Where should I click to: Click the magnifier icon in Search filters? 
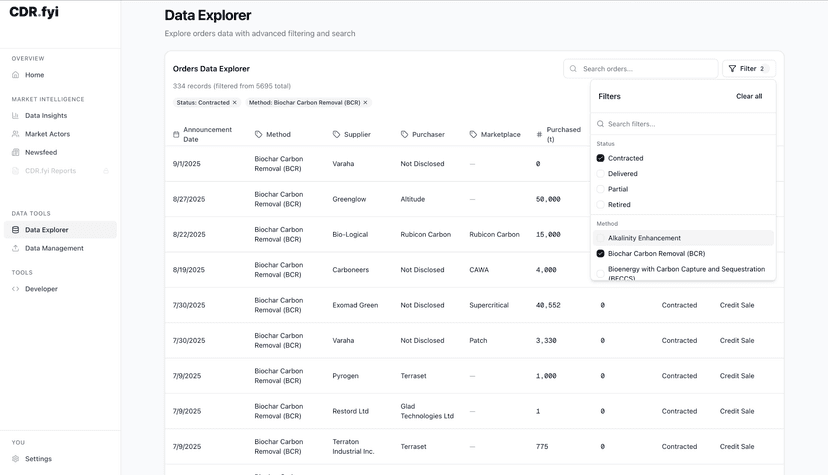[x=600, y=124]
